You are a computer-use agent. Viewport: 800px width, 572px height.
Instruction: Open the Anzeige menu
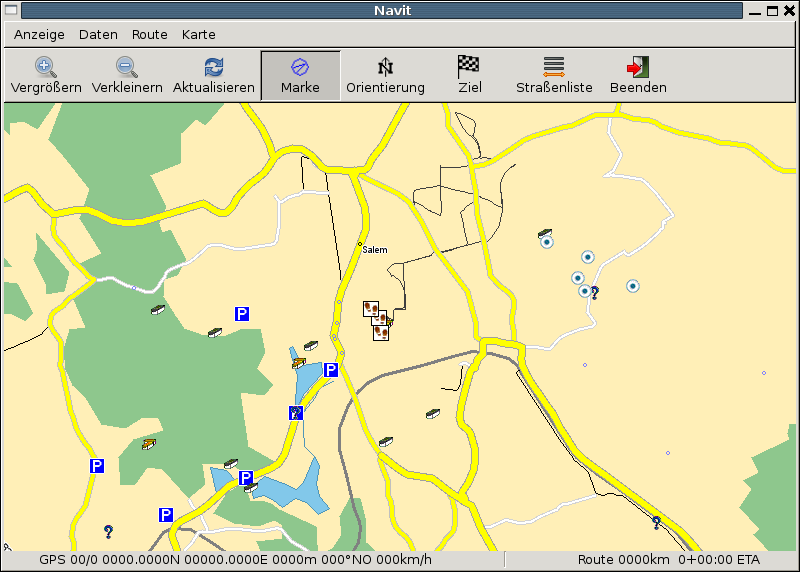(x=39, y=35)
